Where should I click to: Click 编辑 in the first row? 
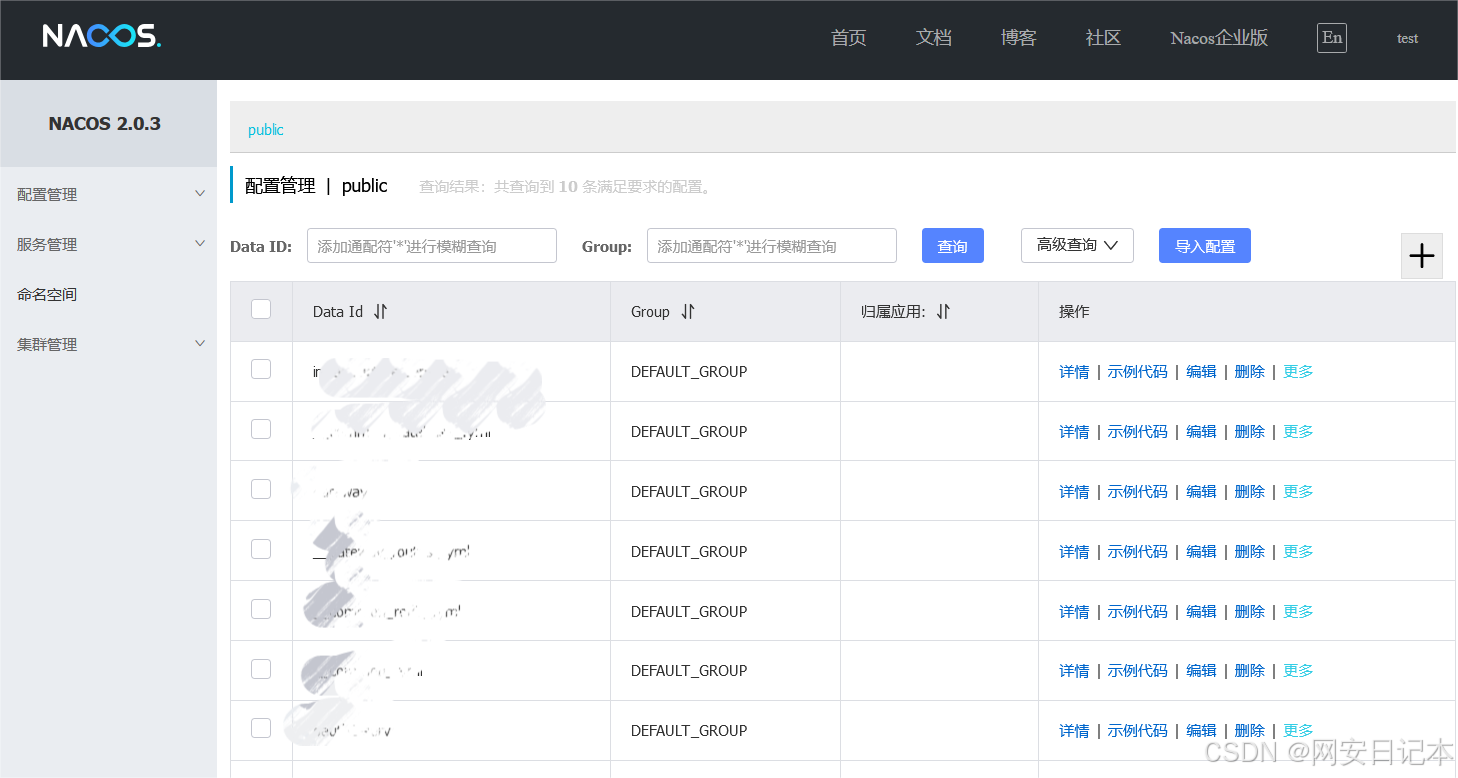[1201, 372]
